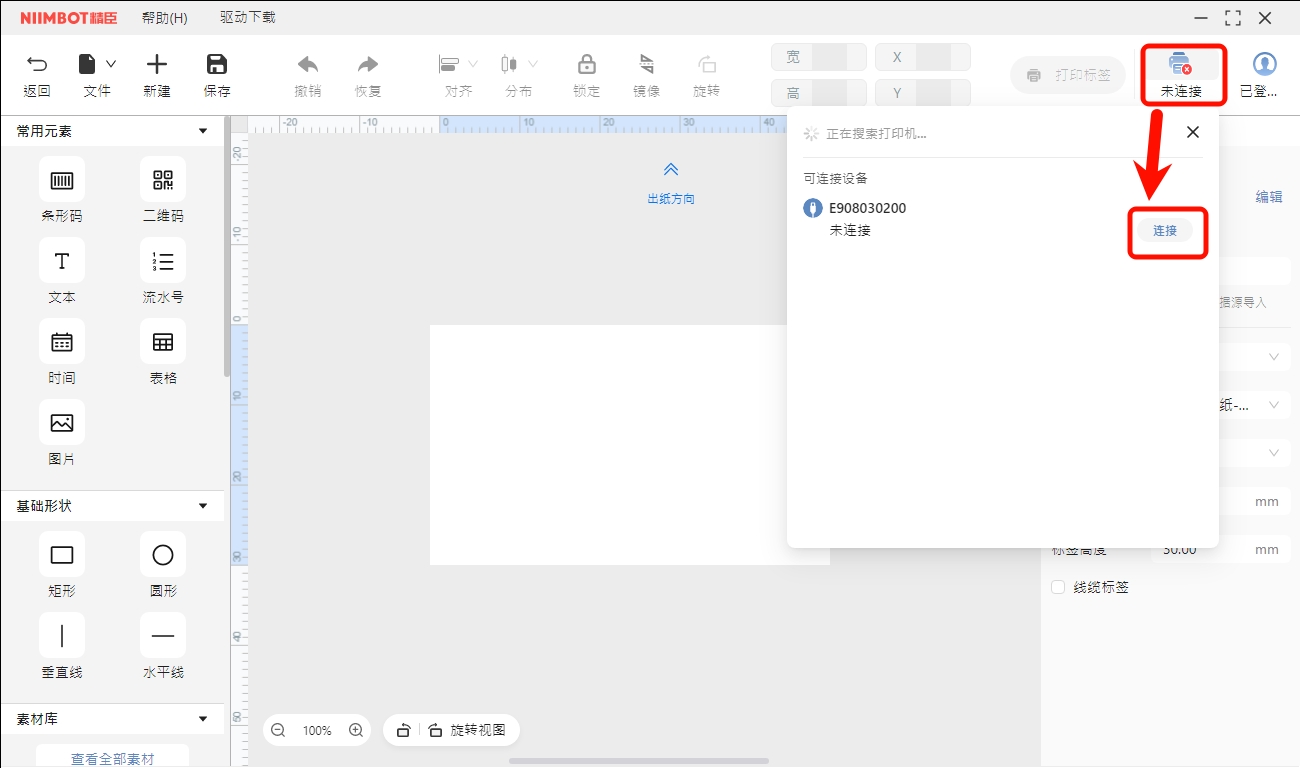Image resolution: width=1300 pixels, height=768 pixels.
Task: Add a 水平线 horizontal line
Action: click(163, 636)
